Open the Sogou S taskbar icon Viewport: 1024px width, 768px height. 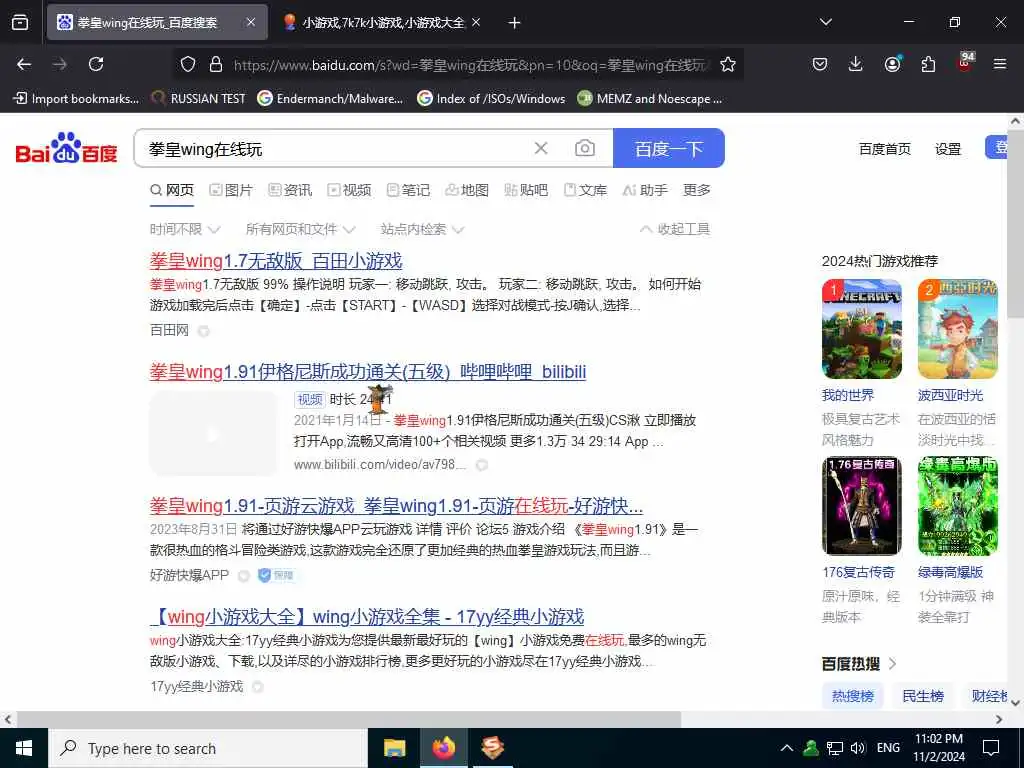click(x=492, y=748)
